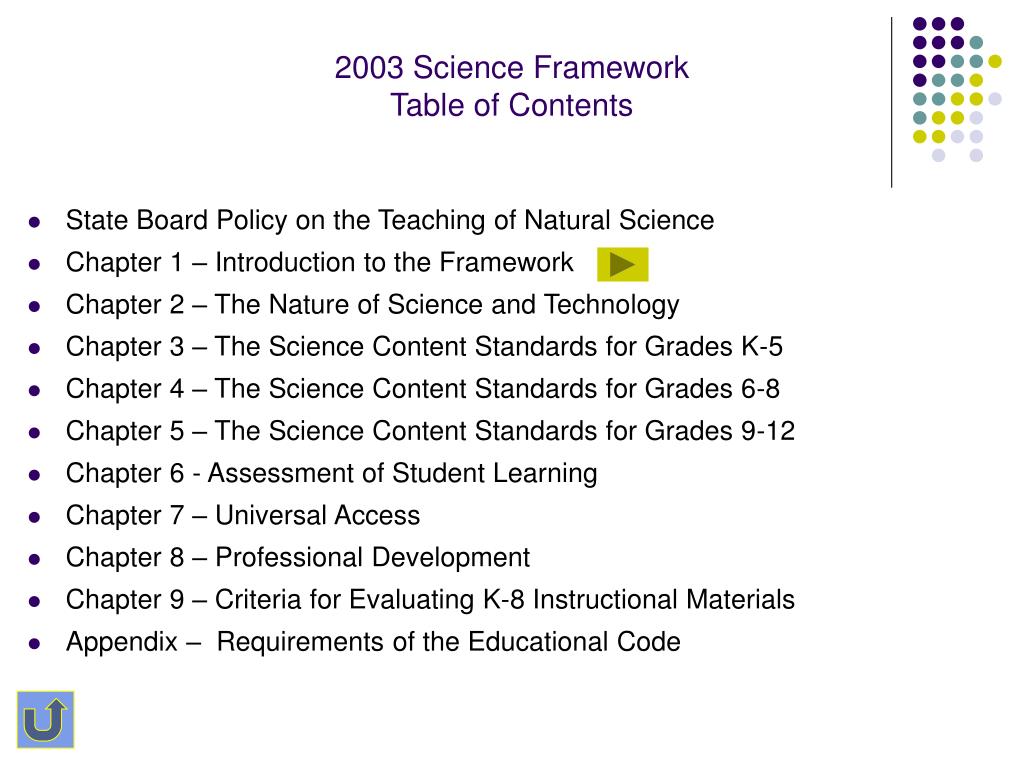Click Chapter 8 – Professional Development

[298, 558]
